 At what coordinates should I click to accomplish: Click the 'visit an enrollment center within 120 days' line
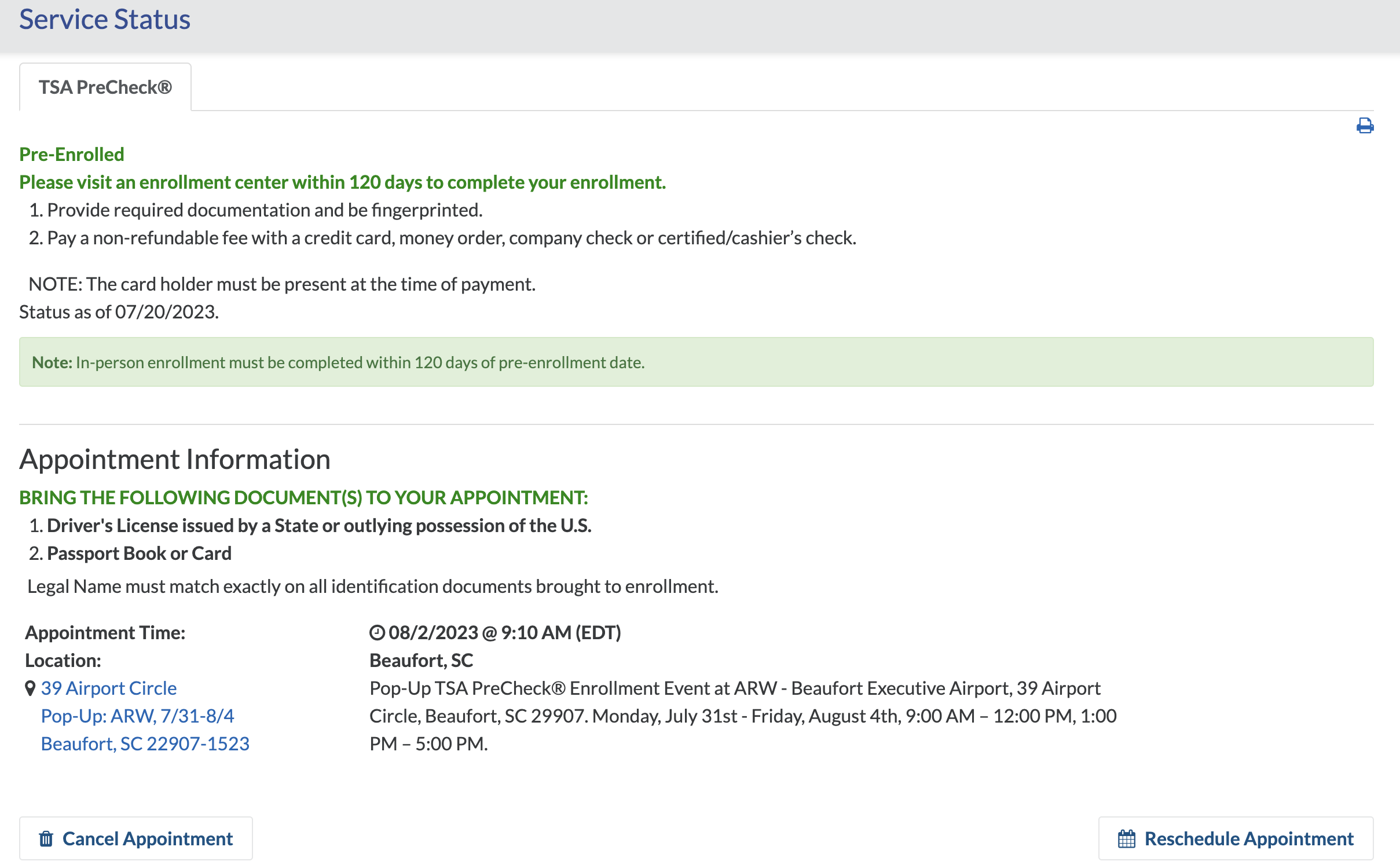tap(343, 182)
